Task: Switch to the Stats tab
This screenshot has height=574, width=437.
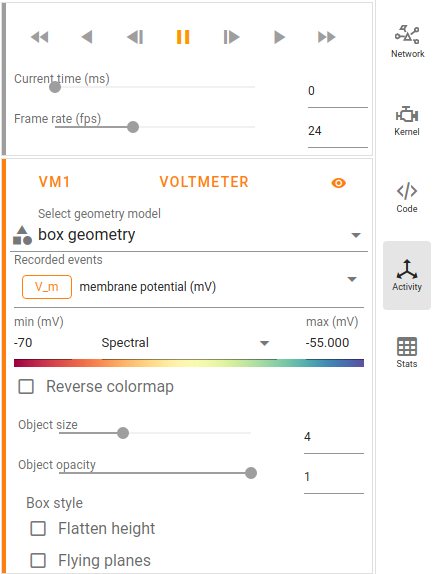Action: click(407, 352)
